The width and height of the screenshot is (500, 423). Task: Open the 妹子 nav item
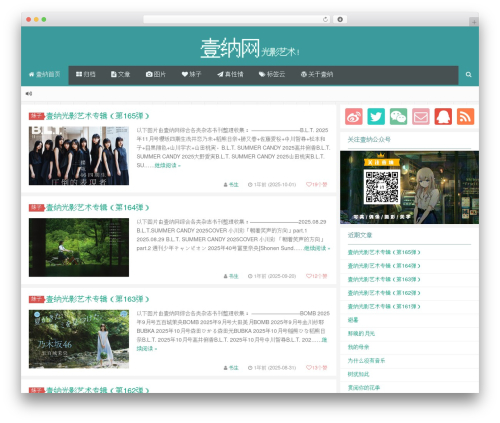click(x=191, y=74)
